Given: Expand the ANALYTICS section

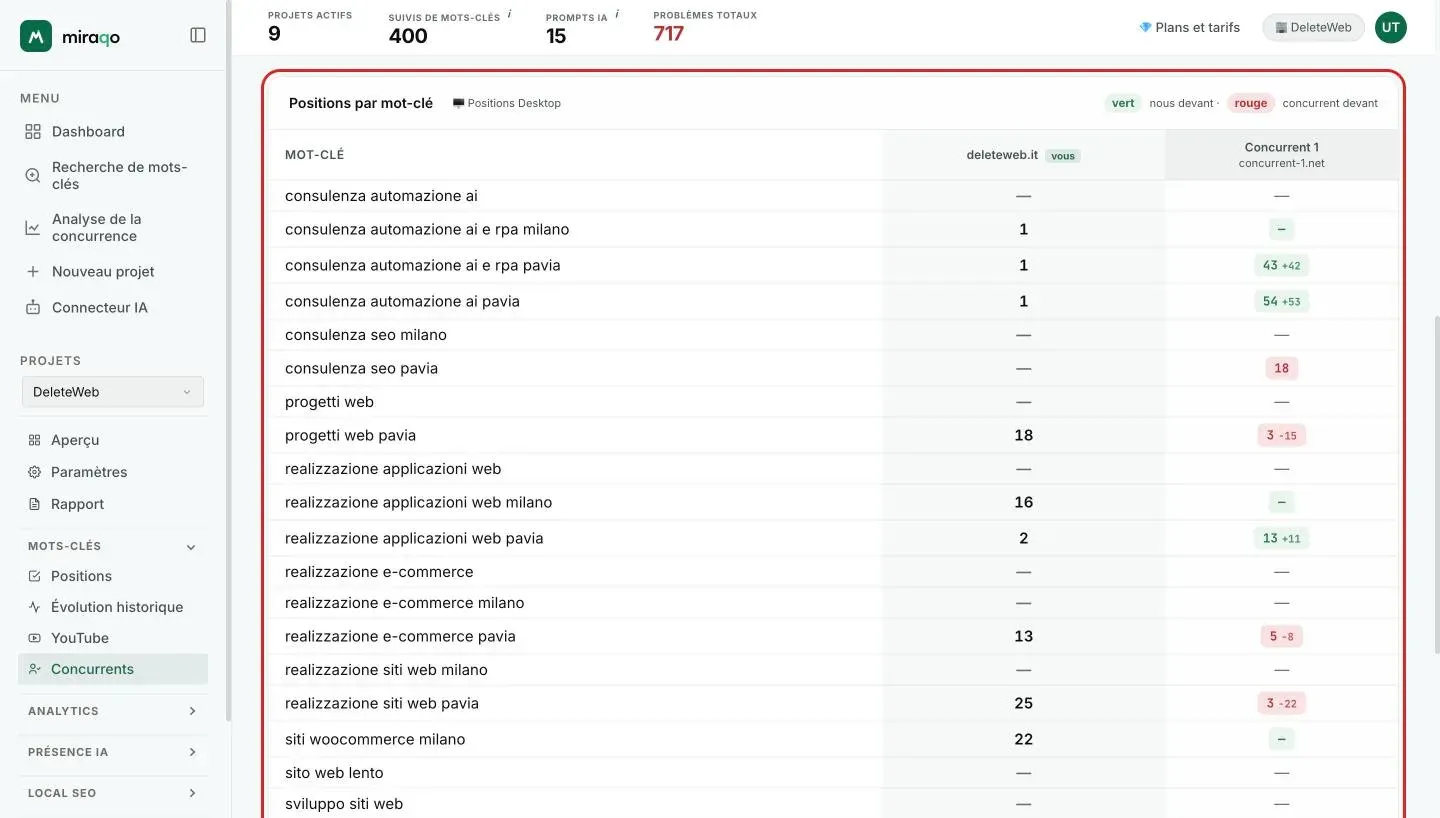Looking at the screenshot, I should coord(113,711).
